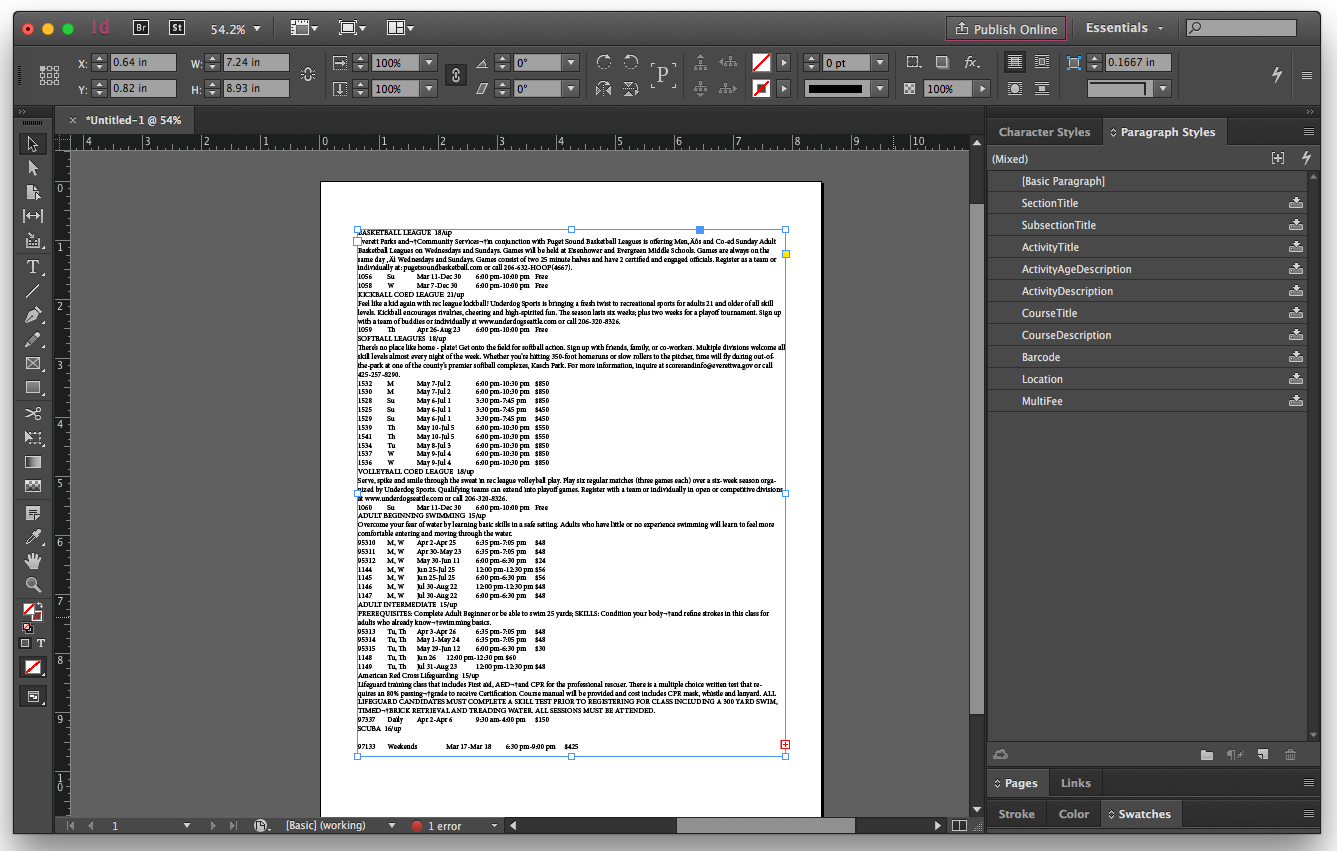The image size is (1337, 851).
Task: Select the Page tool
Action: point(33,192)
